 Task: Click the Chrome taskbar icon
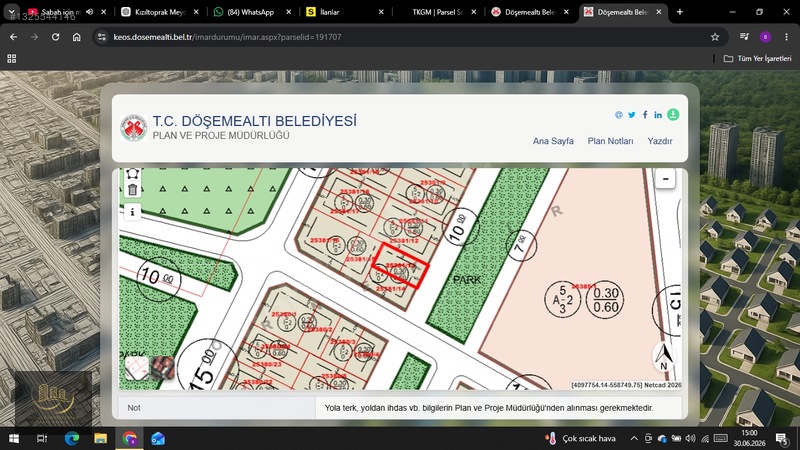[x=129, y=439]
